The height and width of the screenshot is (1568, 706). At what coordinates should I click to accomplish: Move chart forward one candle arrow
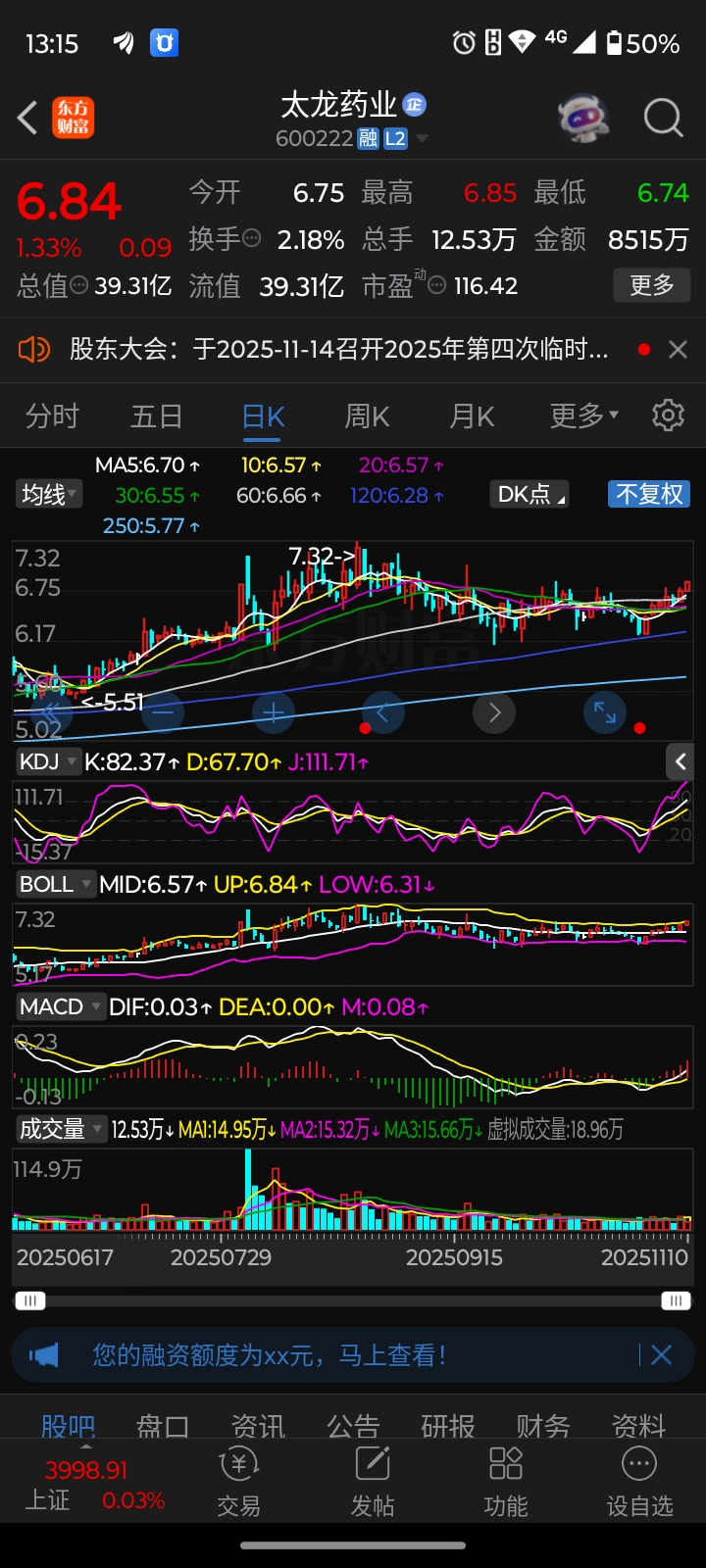pos(494,712)
